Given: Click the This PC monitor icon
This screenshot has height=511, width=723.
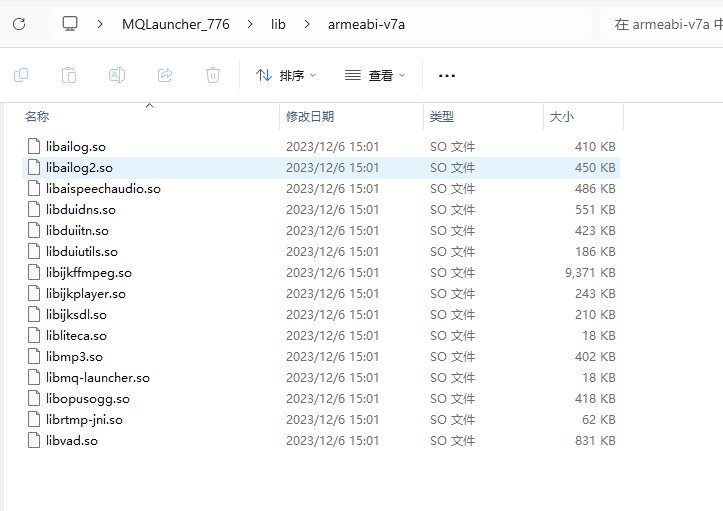Looking at the screenshot, I should click(x=70, y=24).
